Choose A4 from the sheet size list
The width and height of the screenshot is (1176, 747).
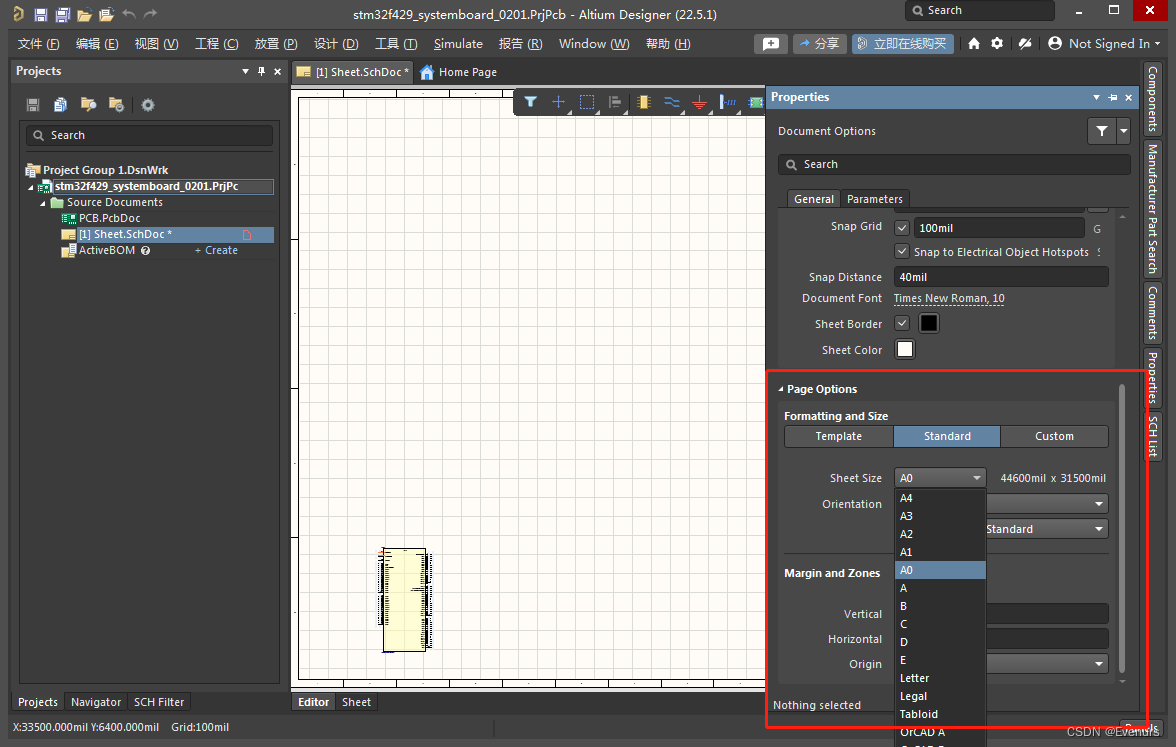tap(940, 498)
